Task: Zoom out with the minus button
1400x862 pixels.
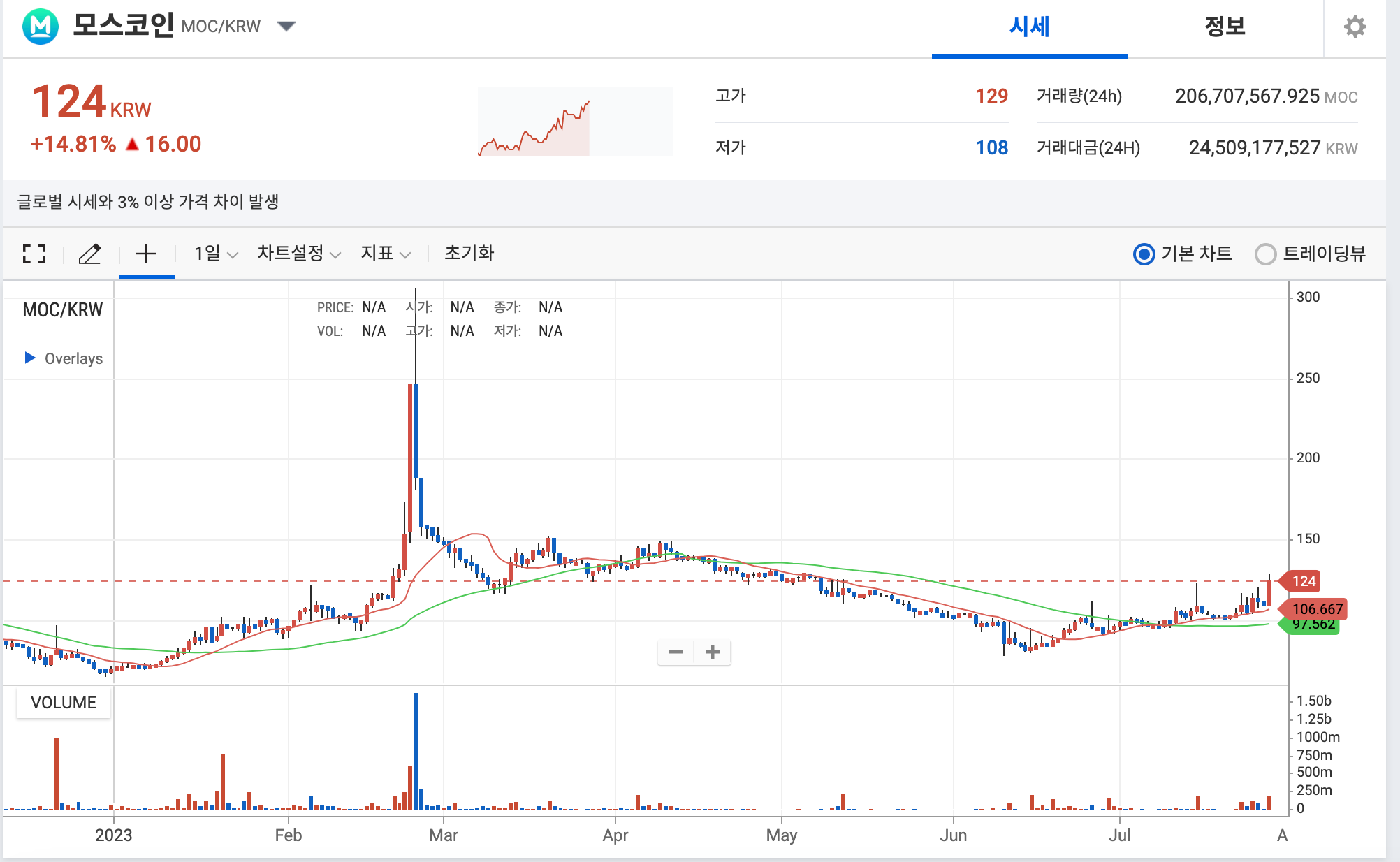Action: [676, 652]
